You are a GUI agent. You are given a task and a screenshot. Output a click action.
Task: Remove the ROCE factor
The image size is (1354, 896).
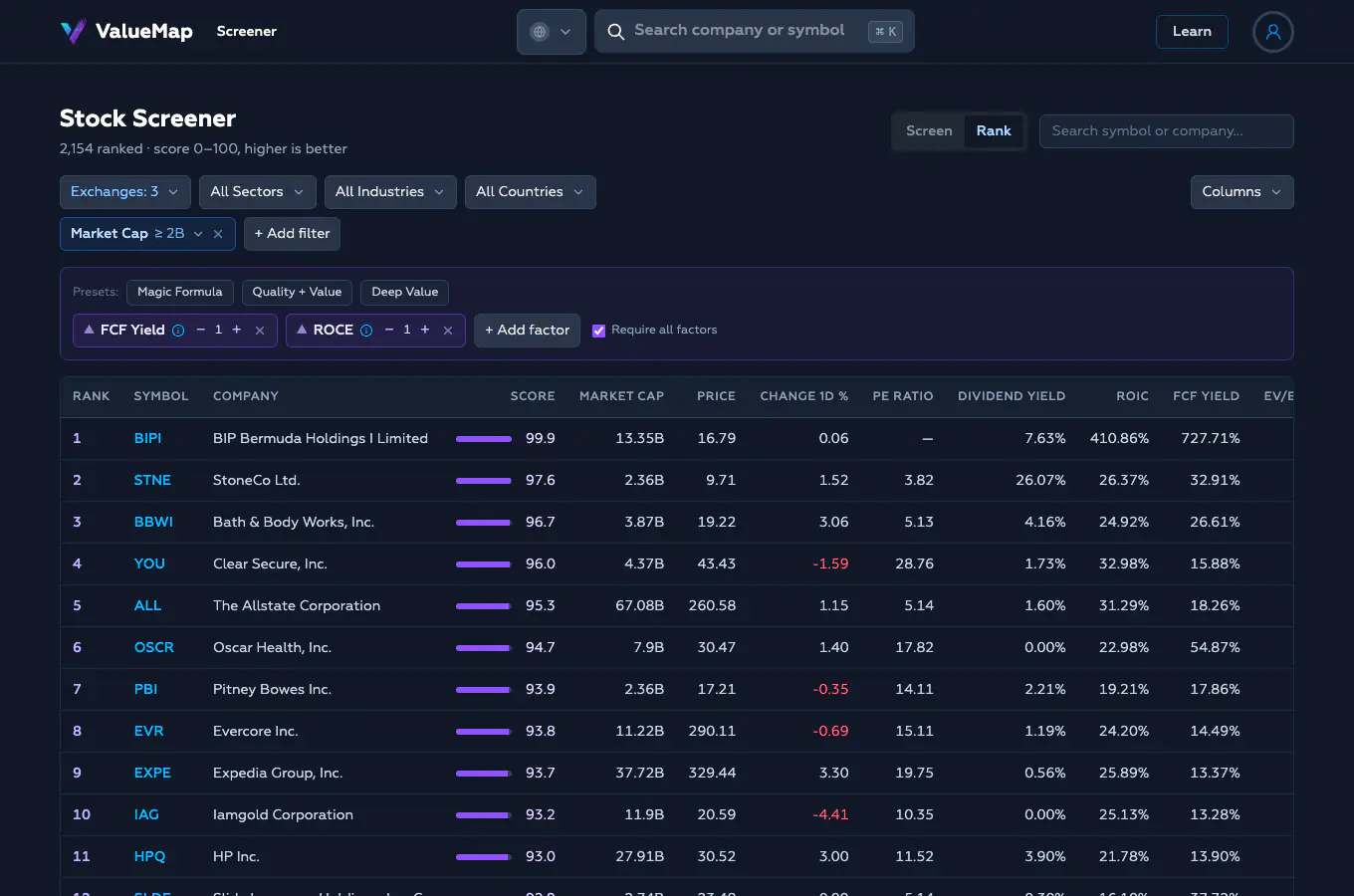pos(448,331)
